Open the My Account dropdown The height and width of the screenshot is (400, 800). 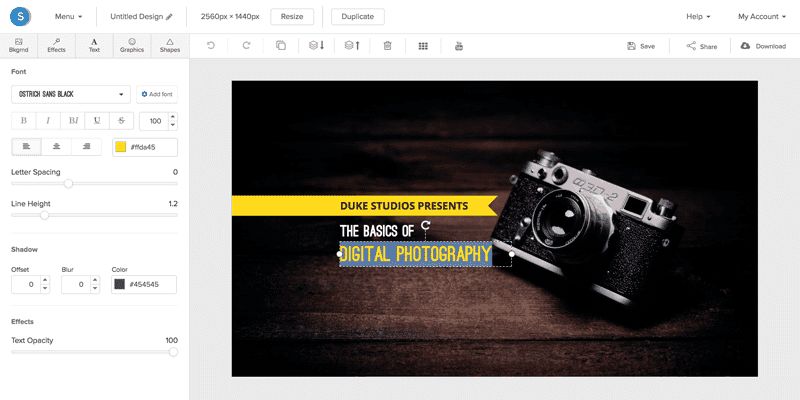click(x=761, y=16)
